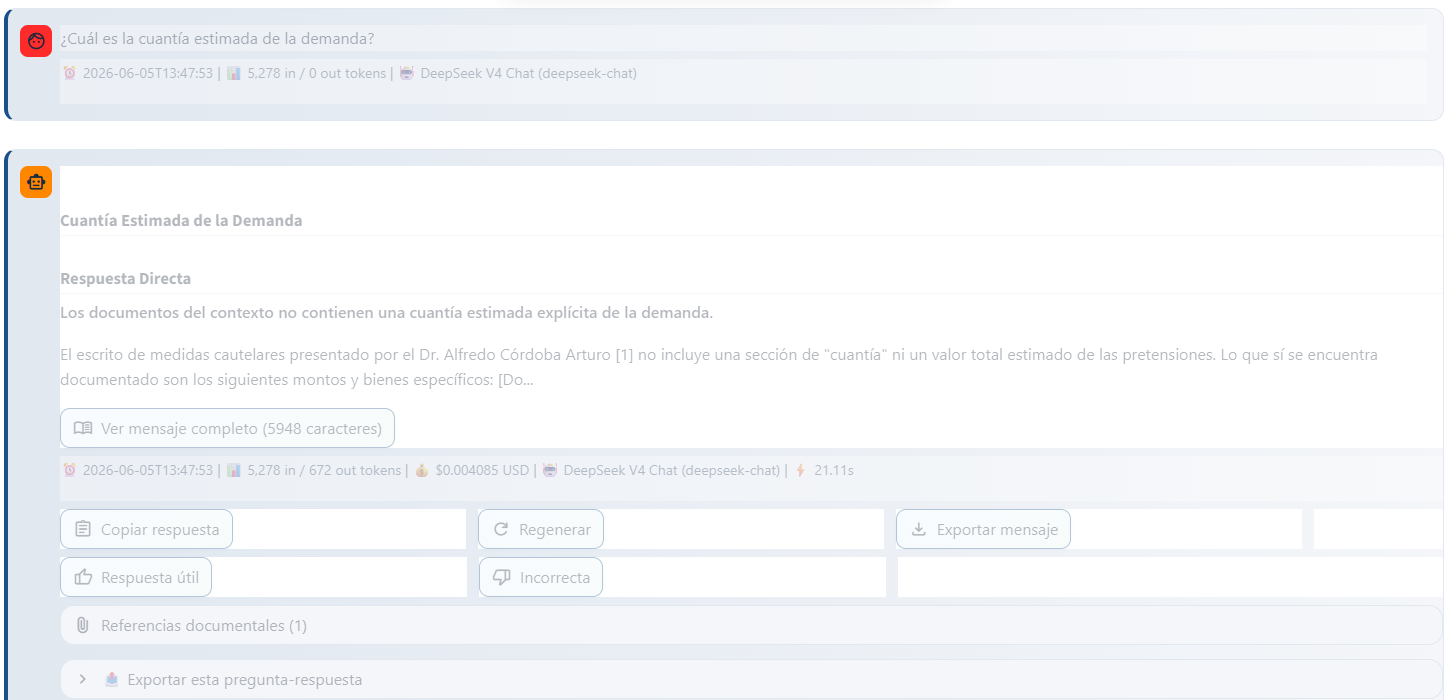The image size is (1448, 700).
Task: Click "DeepSeek V4 Chat (deepseek-chat)" in the user message
Action: (528, 73)
